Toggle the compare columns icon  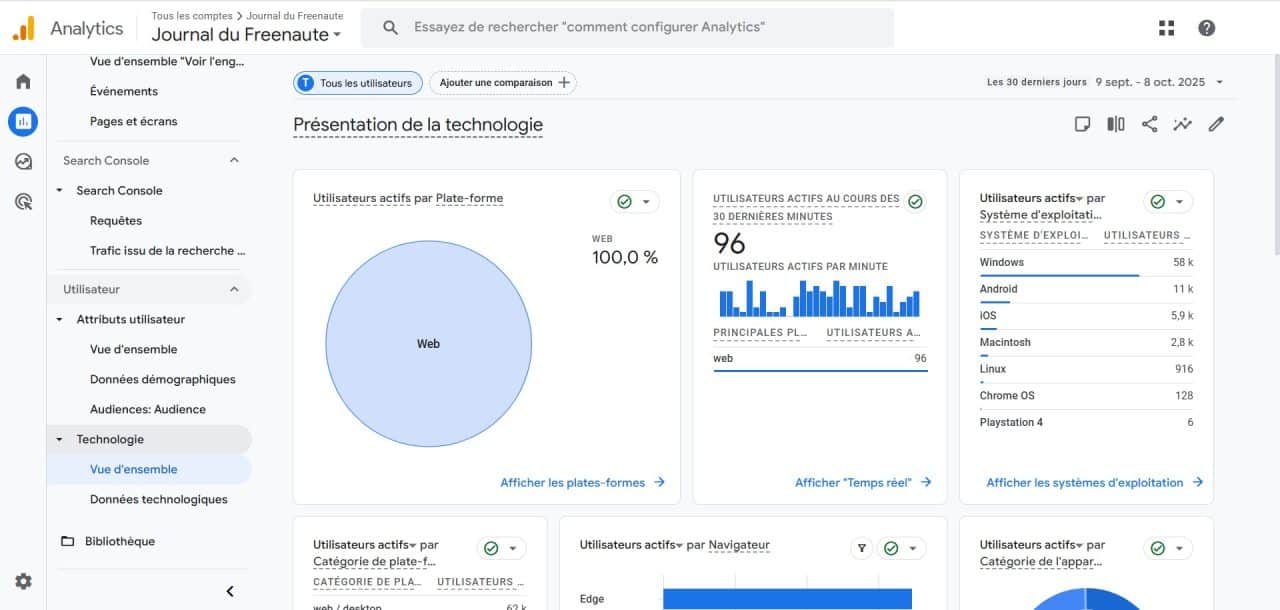[1116, 124]
